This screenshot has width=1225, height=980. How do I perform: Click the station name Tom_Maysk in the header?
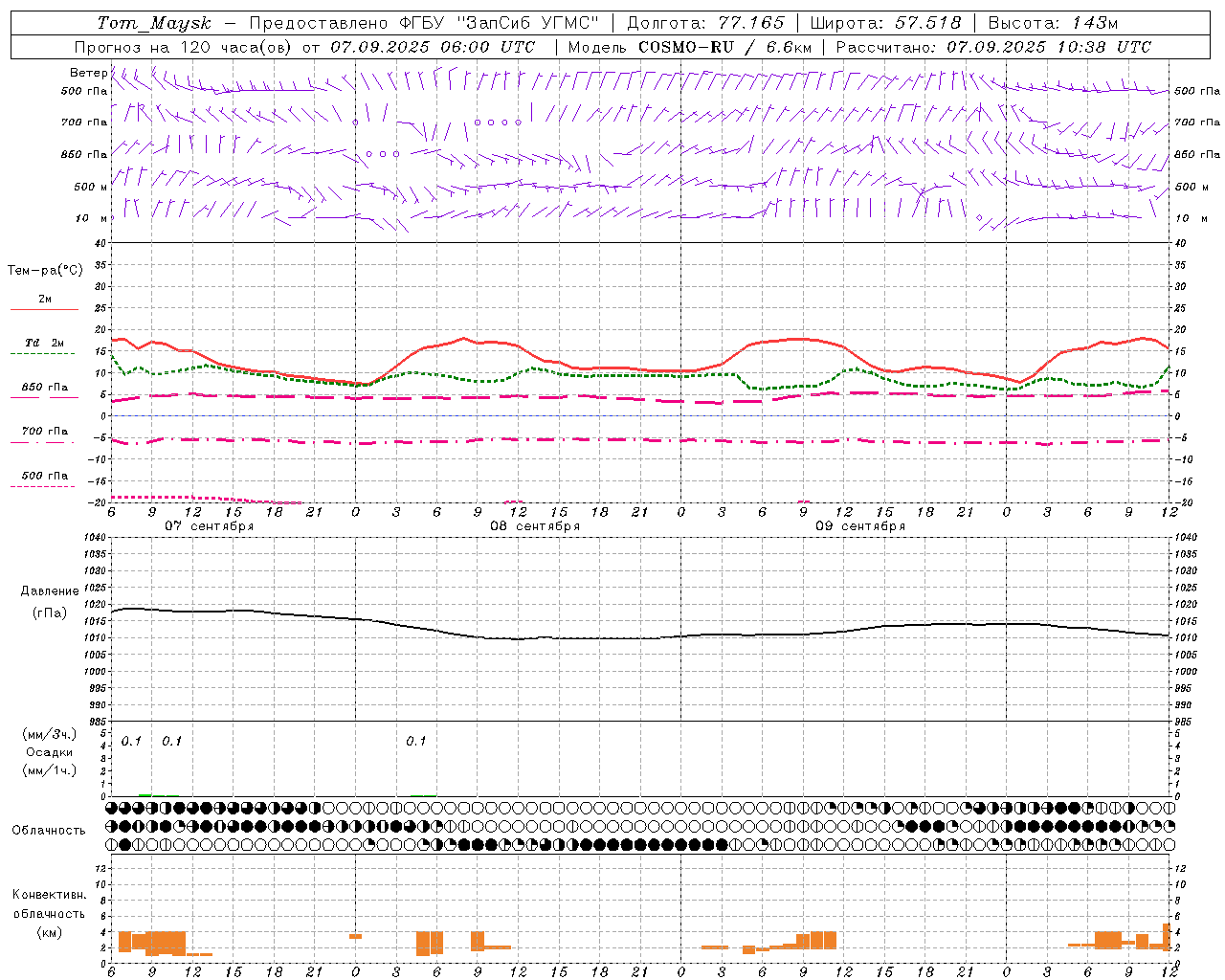click(x=154, y=23)
